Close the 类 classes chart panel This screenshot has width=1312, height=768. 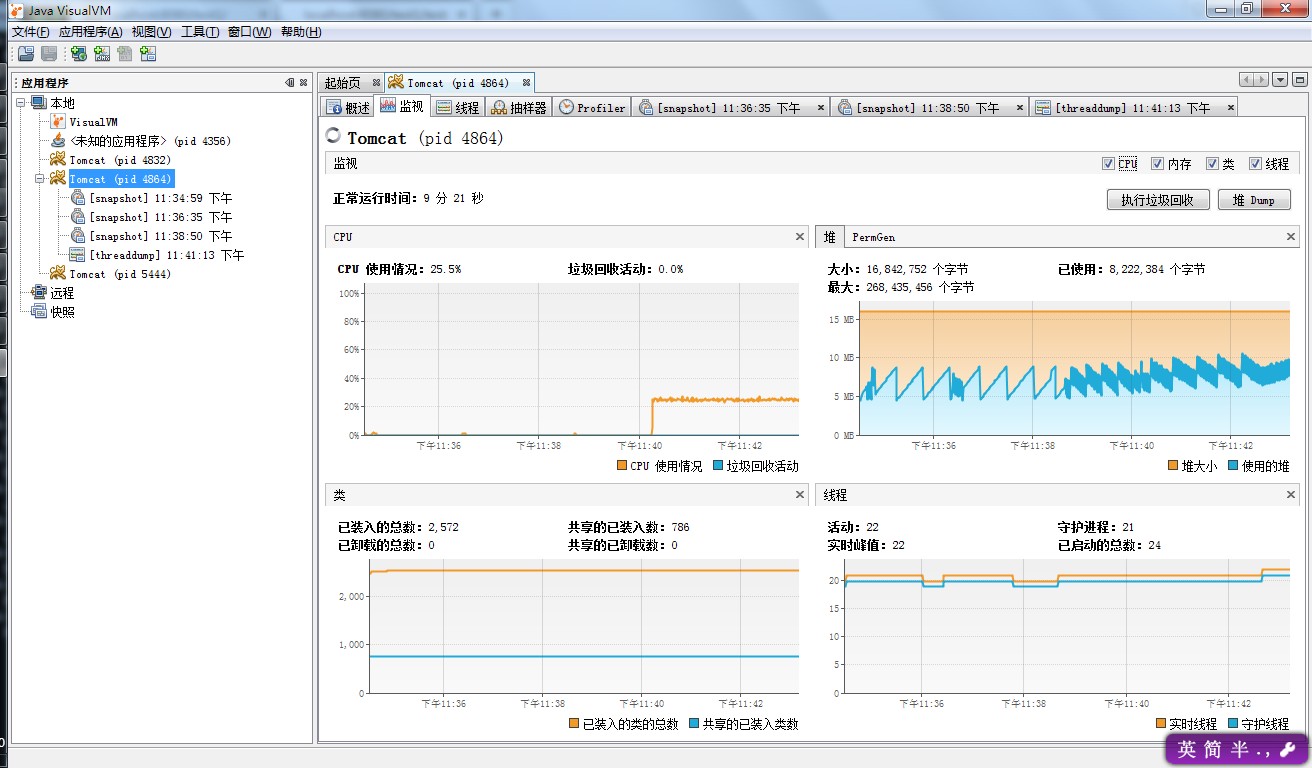800,495
